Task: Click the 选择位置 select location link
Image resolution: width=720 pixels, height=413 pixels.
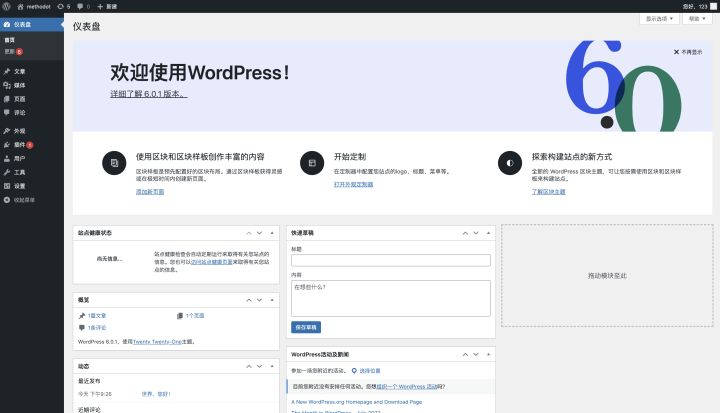Action: [x=370, y=371]
